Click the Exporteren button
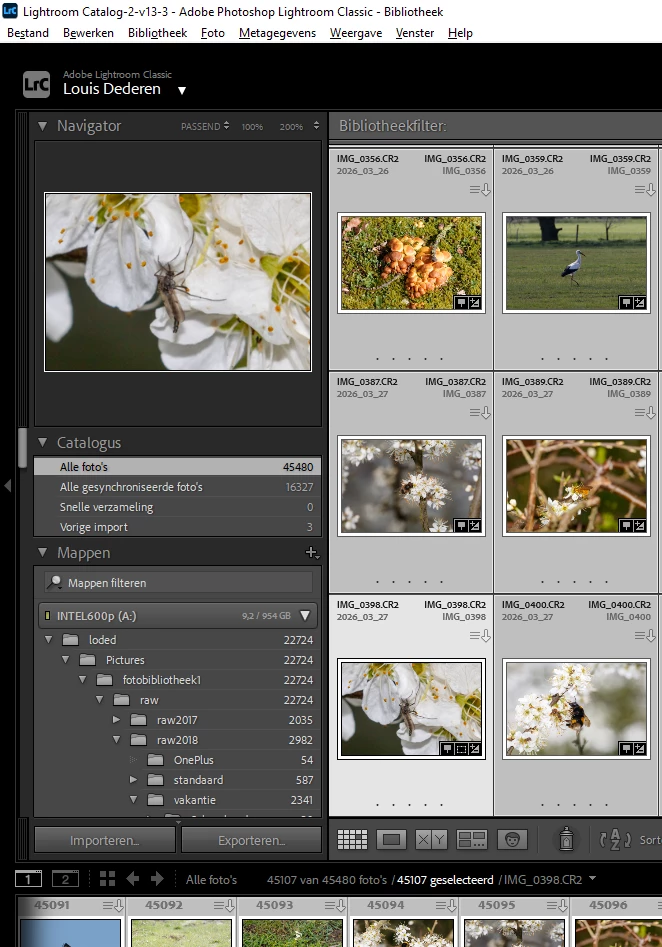662x947 pixels. (x=251, y=840)
